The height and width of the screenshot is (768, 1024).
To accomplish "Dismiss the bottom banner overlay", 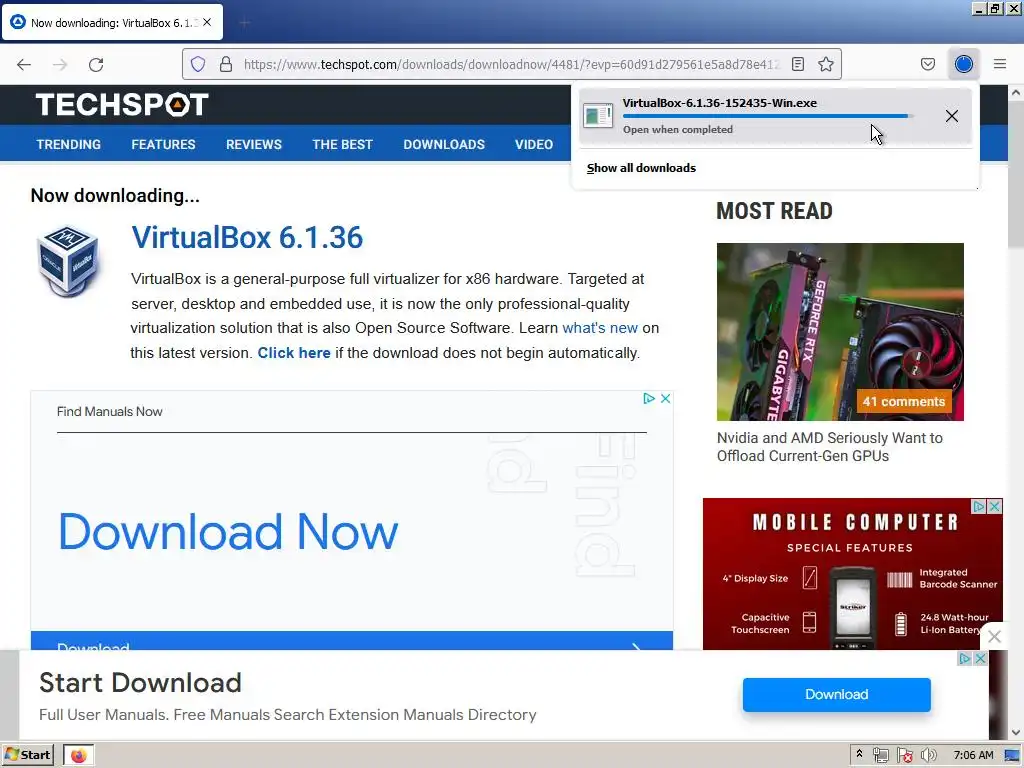I will (994, 636).
